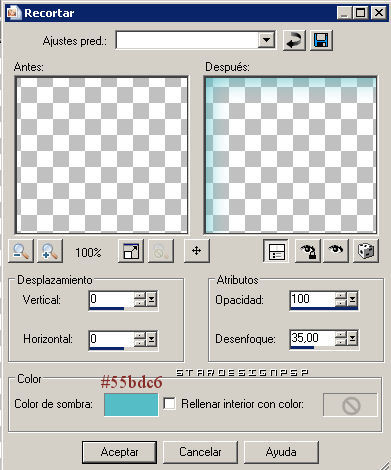Click the Vertical offset value field

coord(111,299)
